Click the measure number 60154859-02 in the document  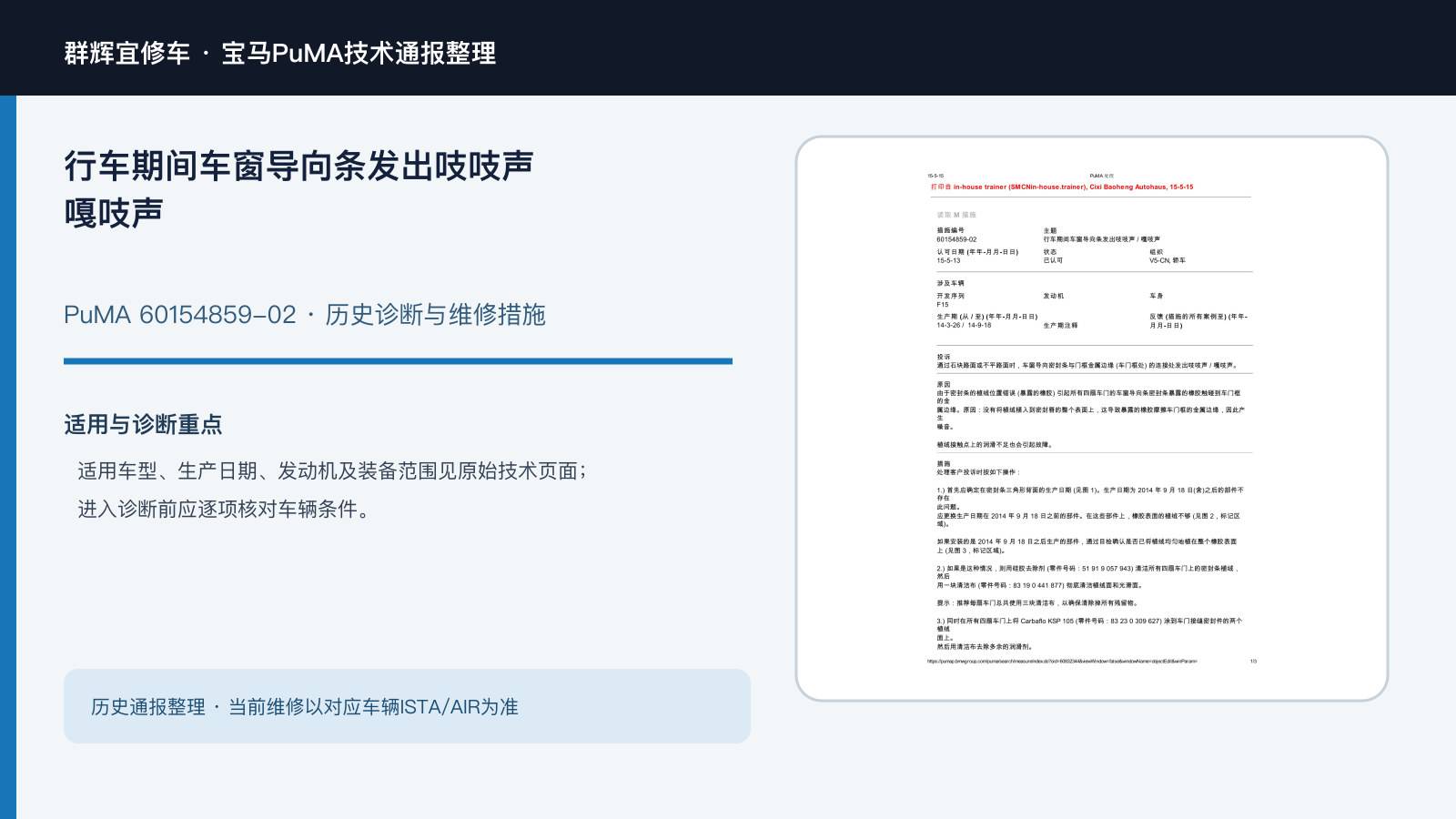pos(956,239)
